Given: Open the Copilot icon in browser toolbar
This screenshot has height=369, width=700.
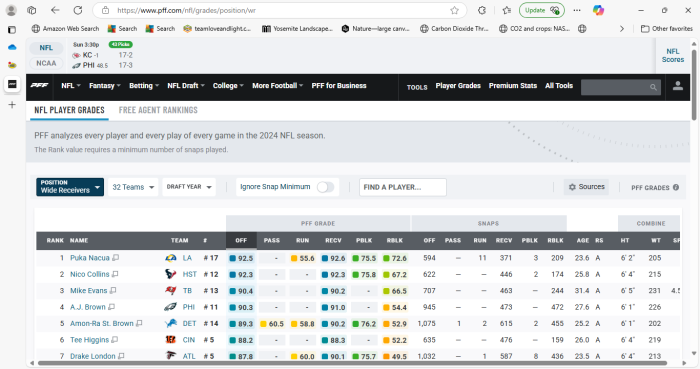Looking at the screenshot, I should (598, 10).
